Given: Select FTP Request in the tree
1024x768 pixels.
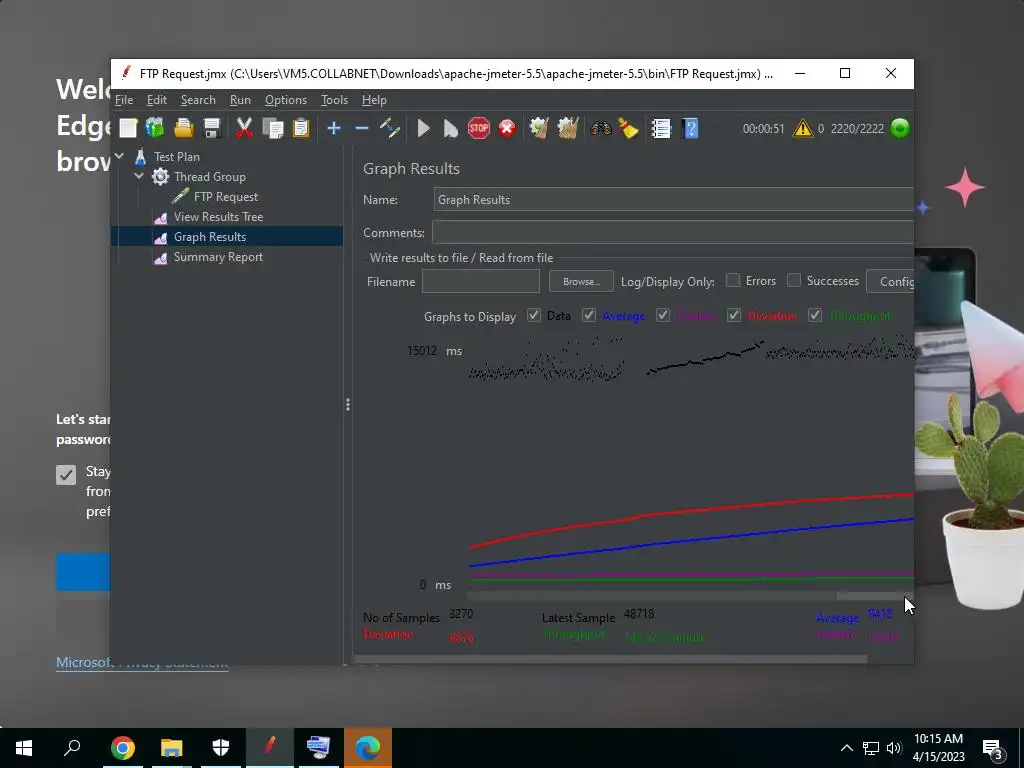Looking at the screenshot, I should (x=225, y=197).
